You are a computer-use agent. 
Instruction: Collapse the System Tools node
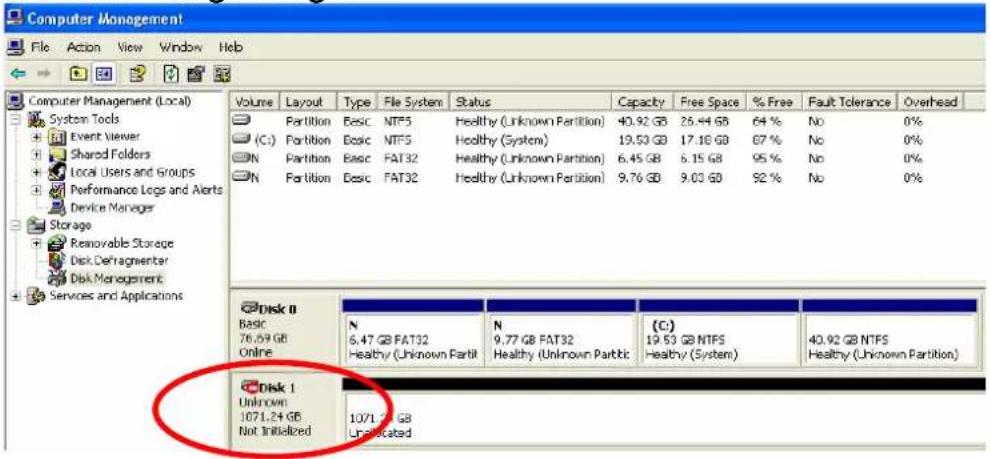point(16,119)
